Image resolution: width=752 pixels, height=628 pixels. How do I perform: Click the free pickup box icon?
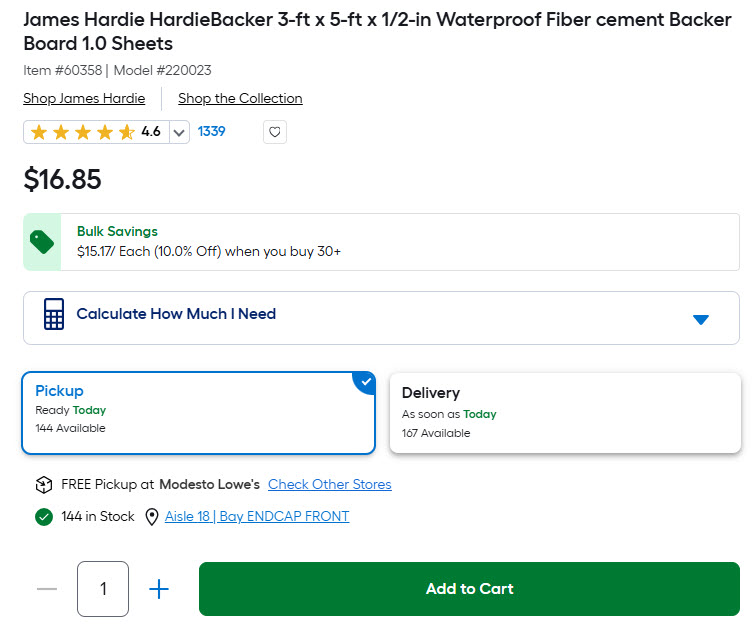click(44, 485)
